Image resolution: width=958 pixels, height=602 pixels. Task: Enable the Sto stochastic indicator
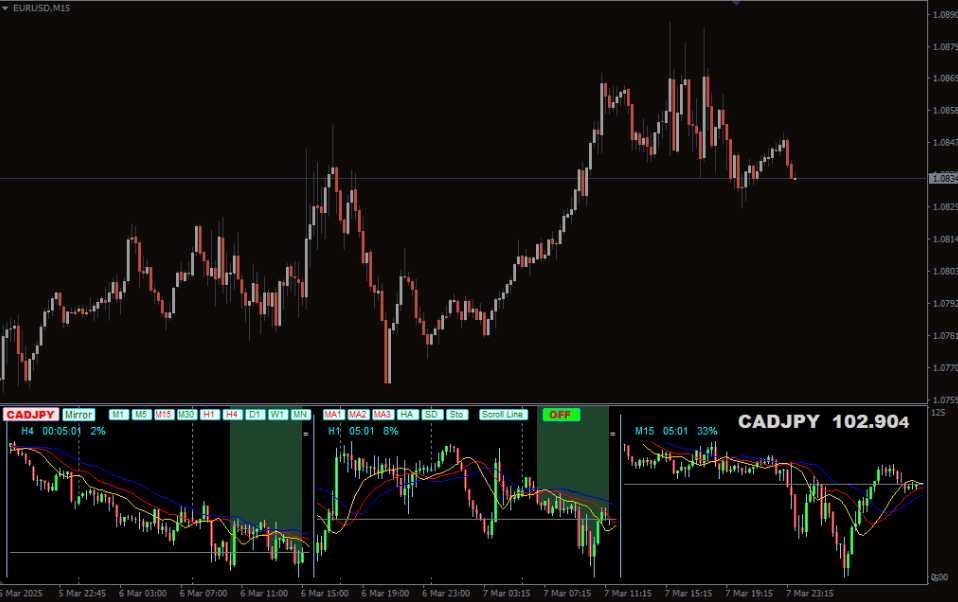coord(456,414)
